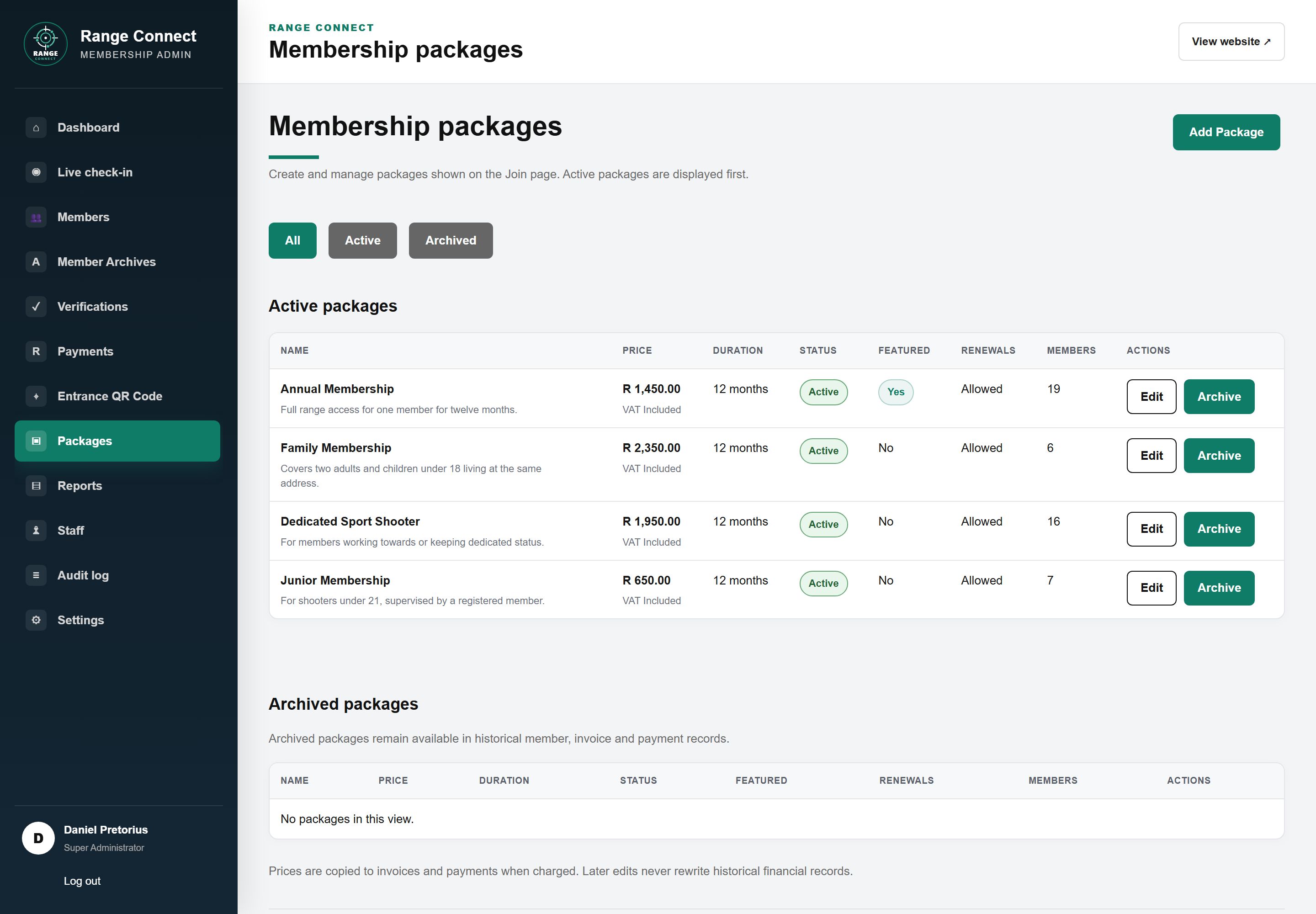Viewport: 1316px width, 914px height.
Task: Click the Dedicated Sport Shooter member count 16
Action: coord(1053,522)
